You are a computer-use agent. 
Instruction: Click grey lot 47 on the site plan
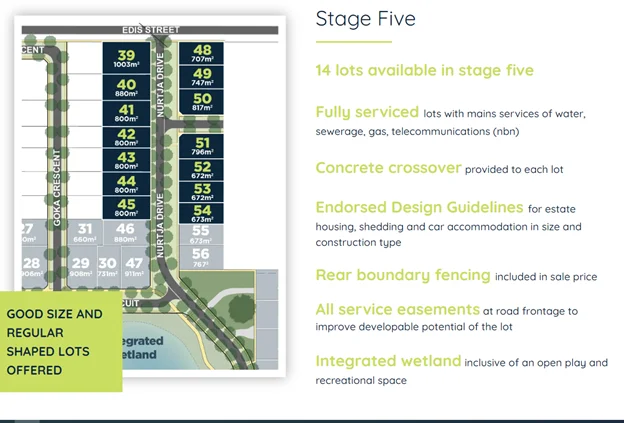pyautogui.click(x=135, y=265)
